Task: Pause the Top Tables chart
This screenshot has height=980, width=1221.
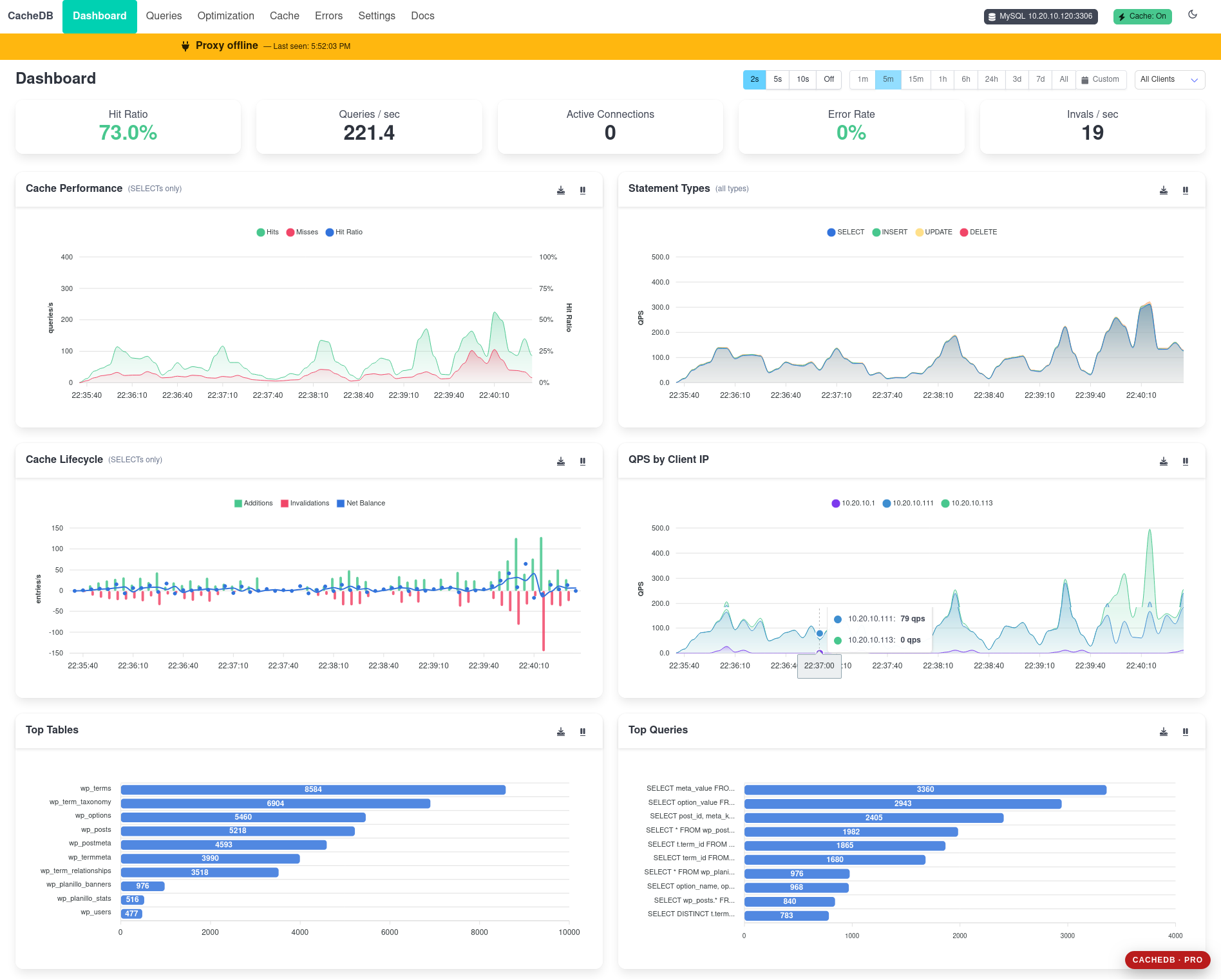Action: click(x=583, y=731)
